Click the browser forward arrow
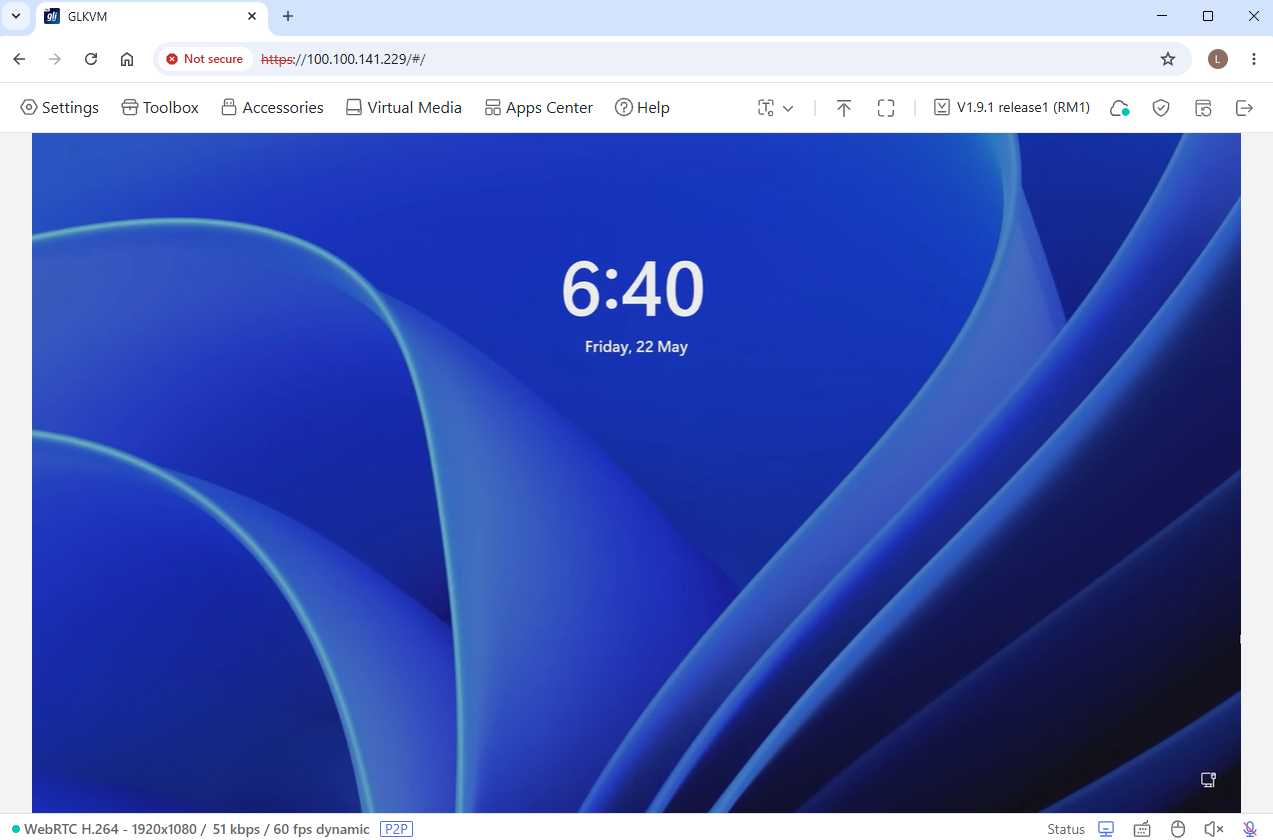 [55, 59]
